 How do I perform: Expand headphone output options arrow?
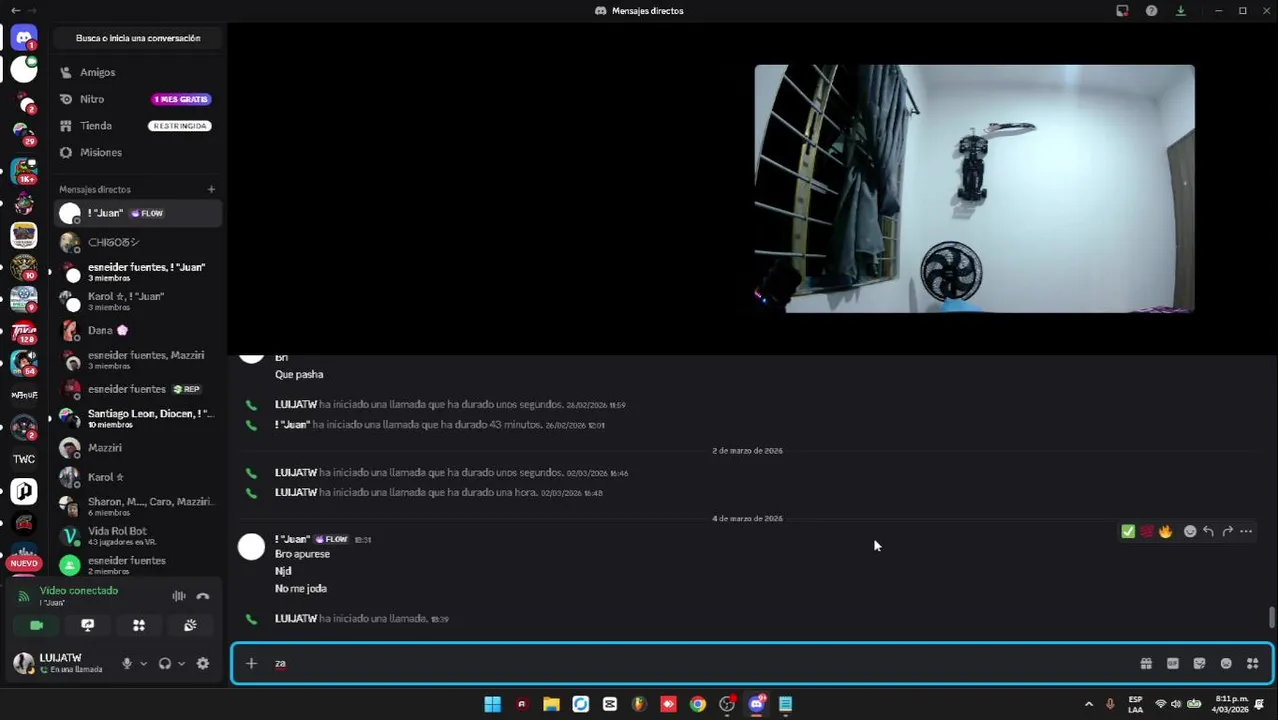[181, 663]
